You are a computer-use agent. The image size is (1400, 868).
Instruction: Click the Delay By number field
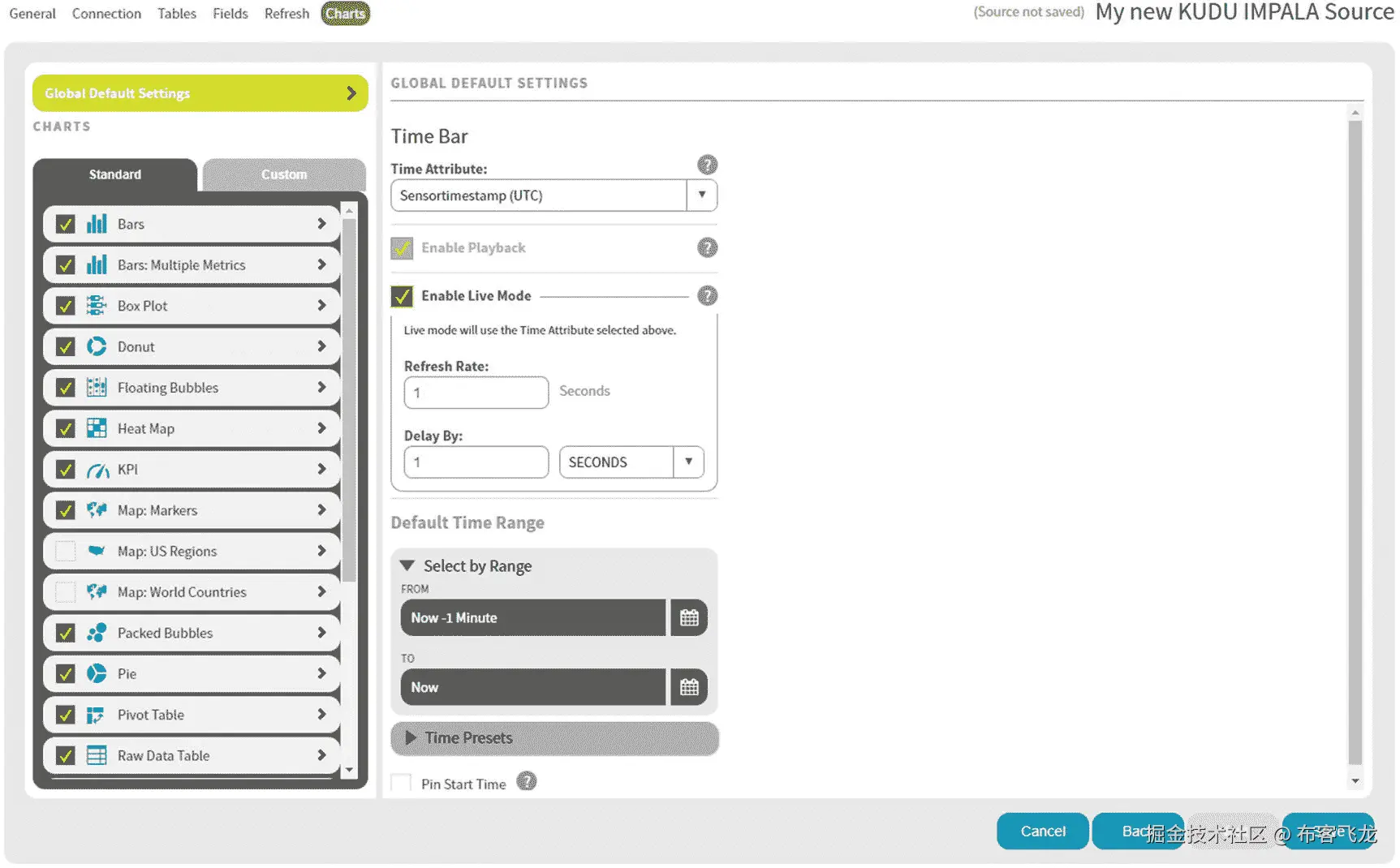point(476,462)
